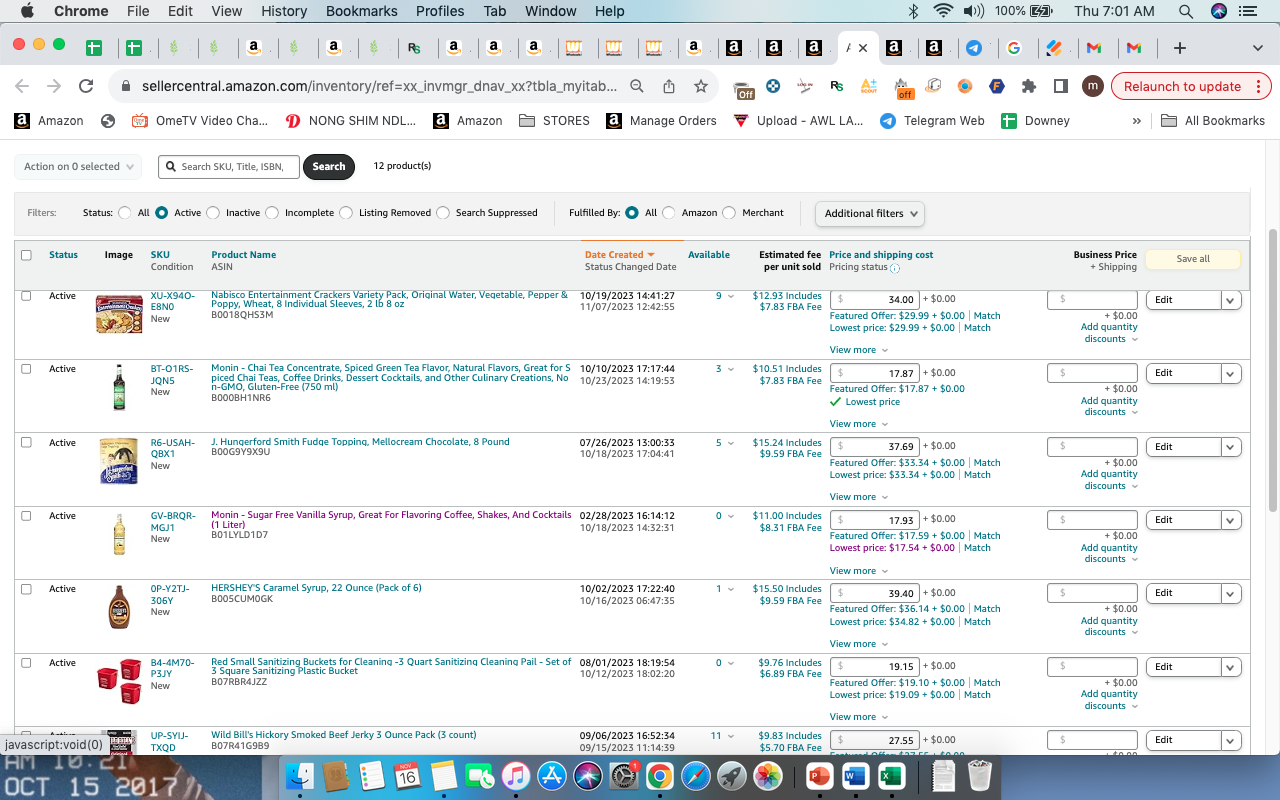Toggle Chrome's side panel icon
The width and height of the screenshot is (1280, 800).
pyautogui.click(x=1060, y=86)
